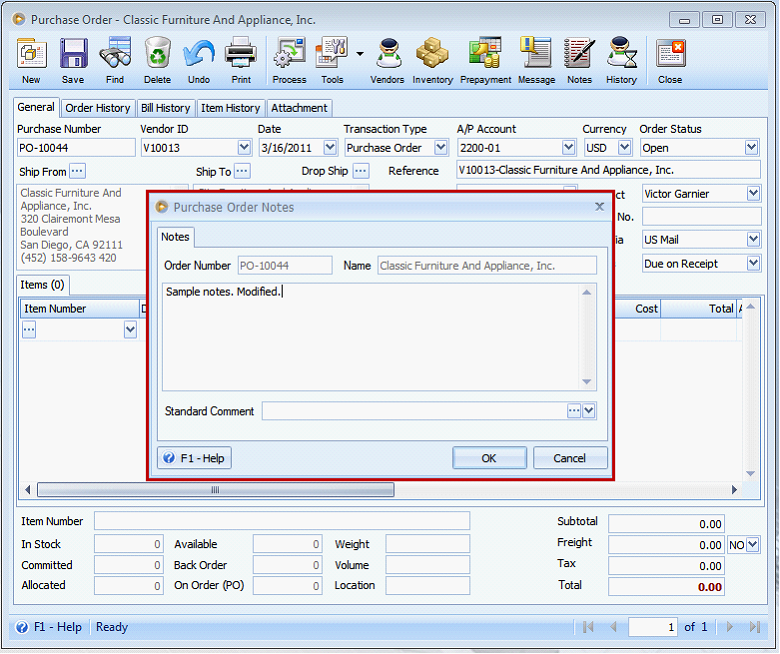Open the Currency USD dropdown
The height and width of the screenshot is (654, 780).
(x=624, y=148)
